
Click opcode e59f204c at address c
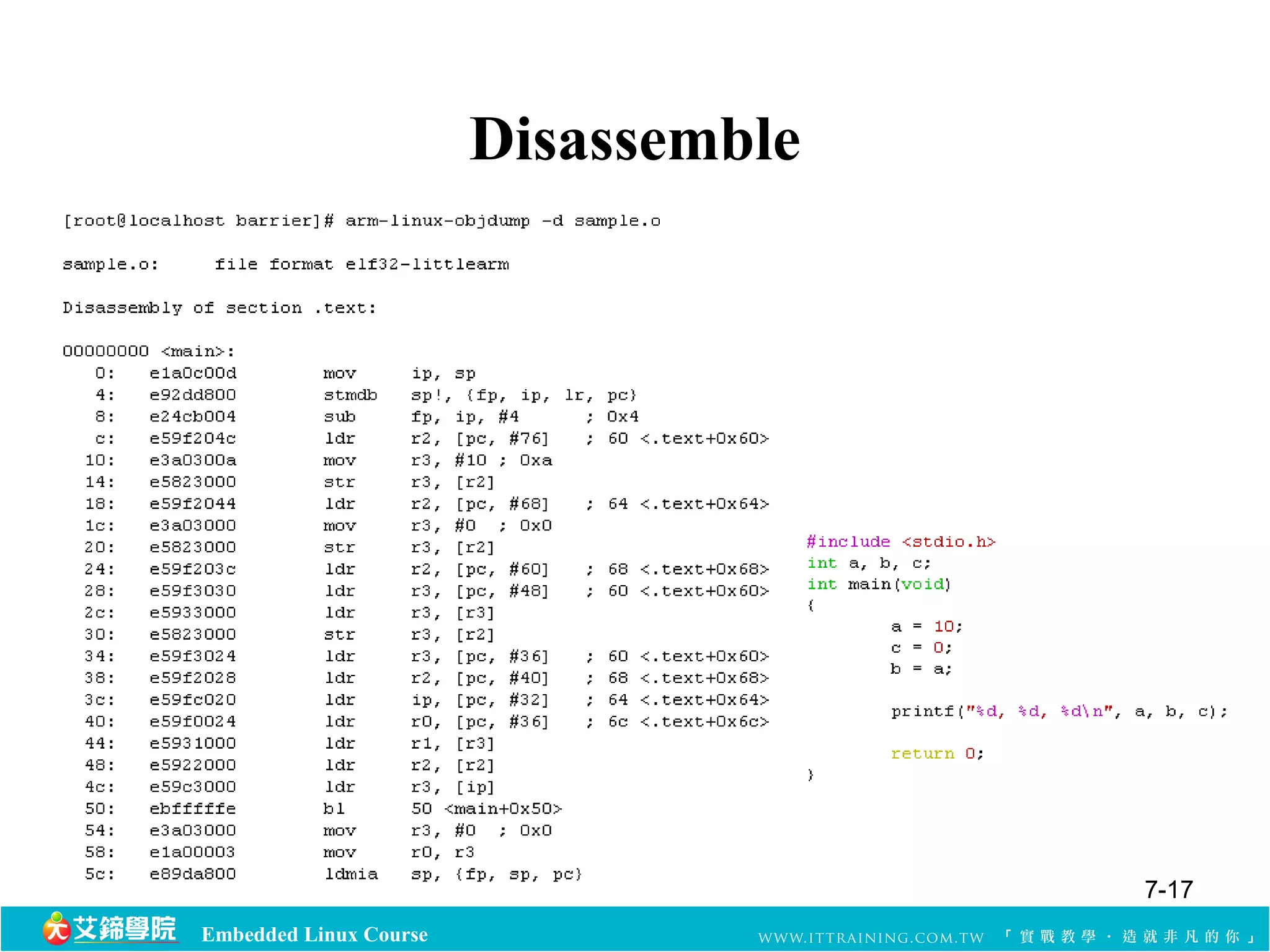click(x=193, y=439)
